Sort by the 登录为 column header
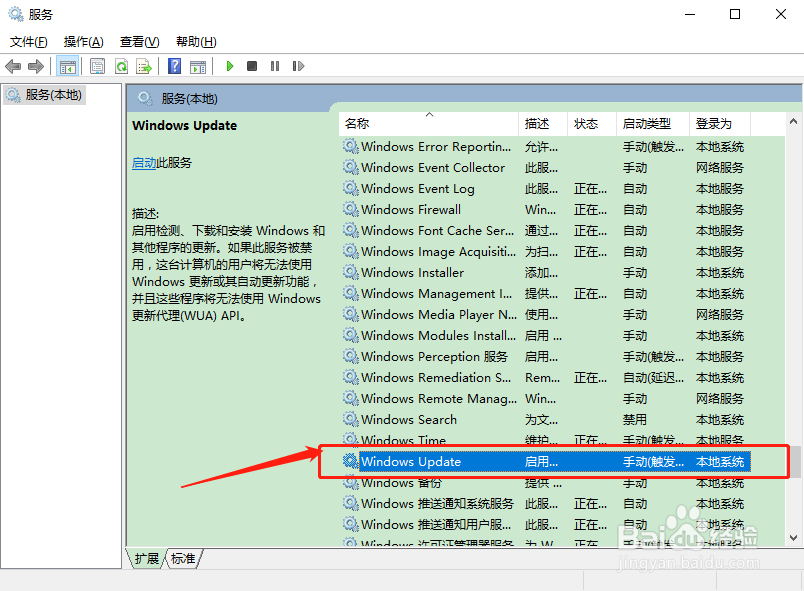The width and height of the screenshot is (804, 591). coord(720,124)
